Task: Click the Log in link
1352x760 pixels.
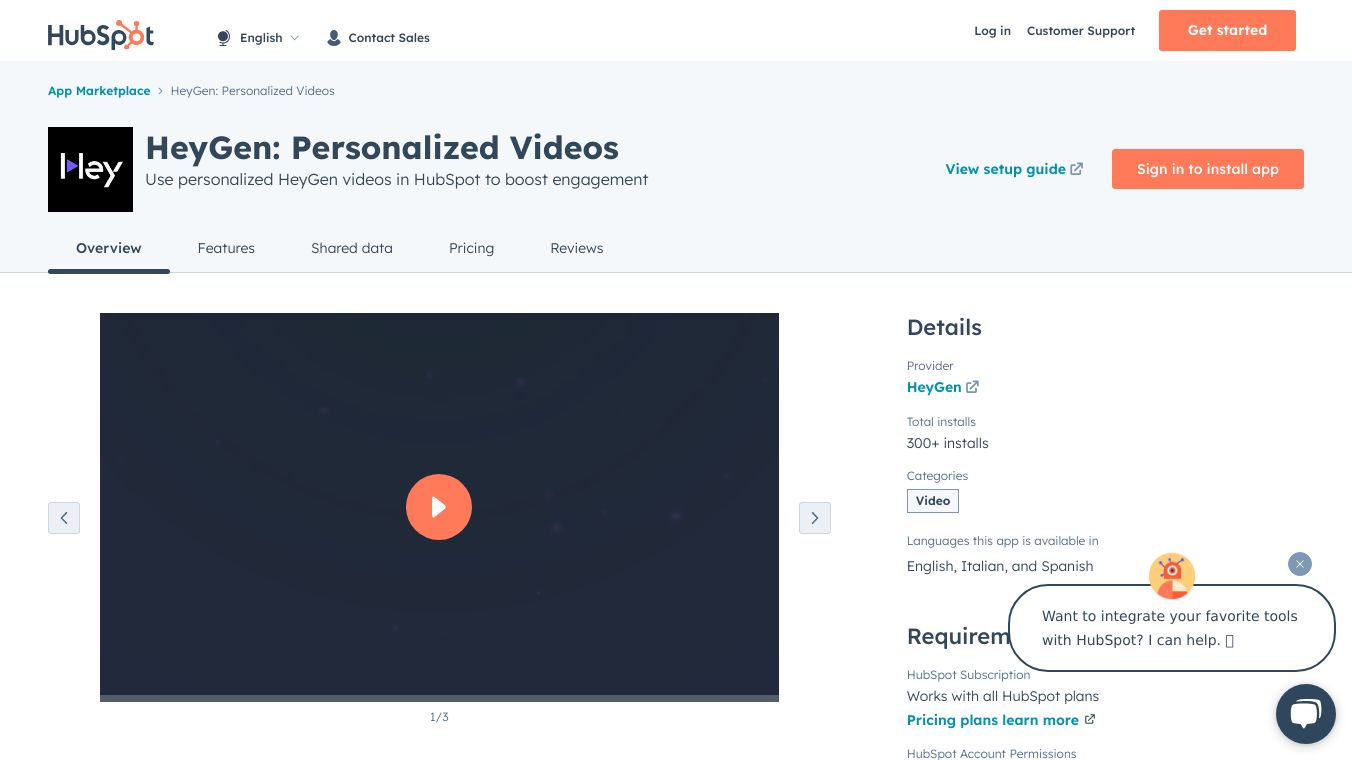Action: pos(992,31)
